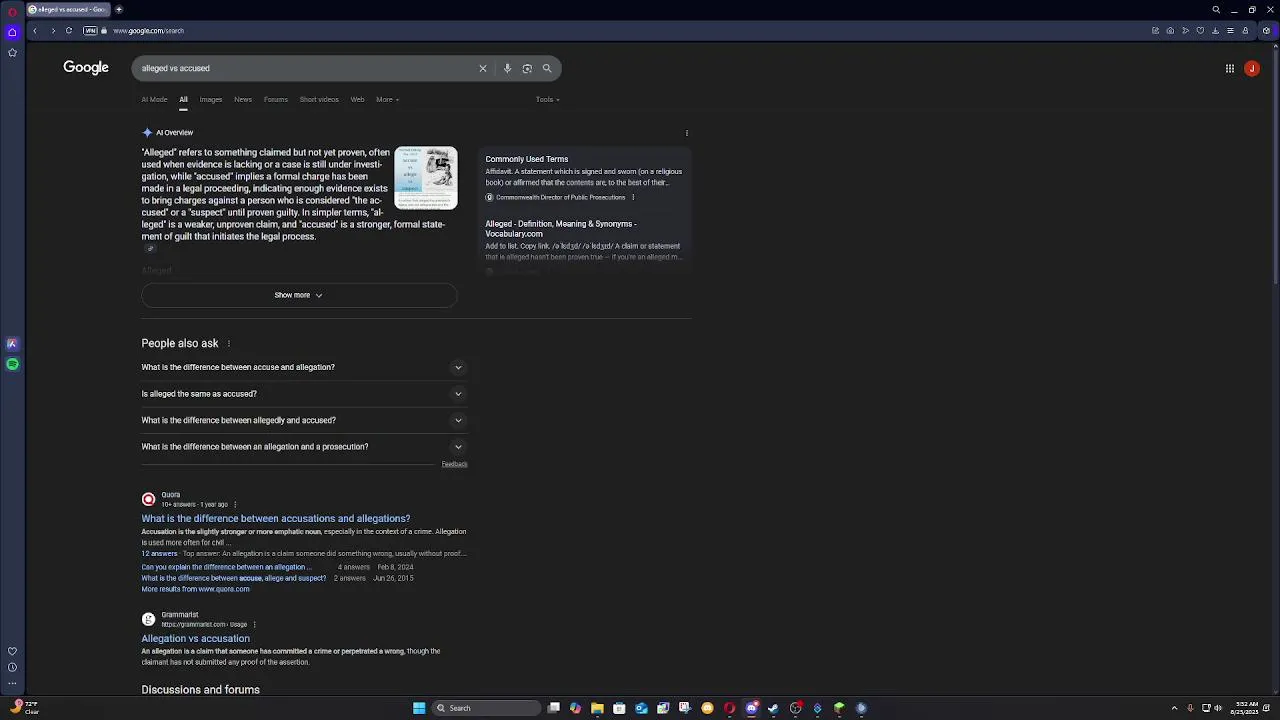Viewport: 1280px width, 720px height.
Task: Open AI Overview three-dot options
Action: pyautogui.click(x=686, y=133)
